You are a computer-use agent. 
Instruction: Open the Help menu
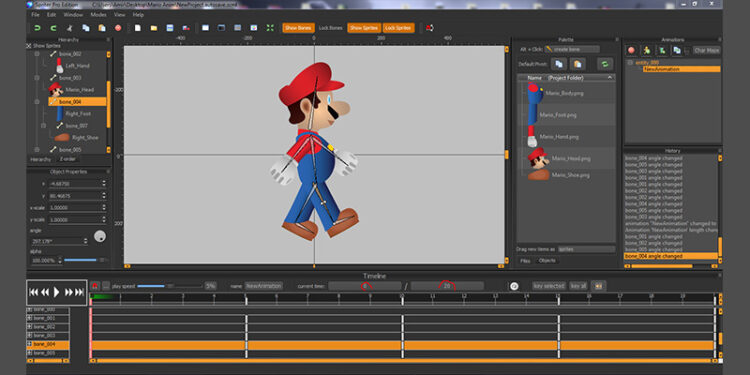coord(138,15)
